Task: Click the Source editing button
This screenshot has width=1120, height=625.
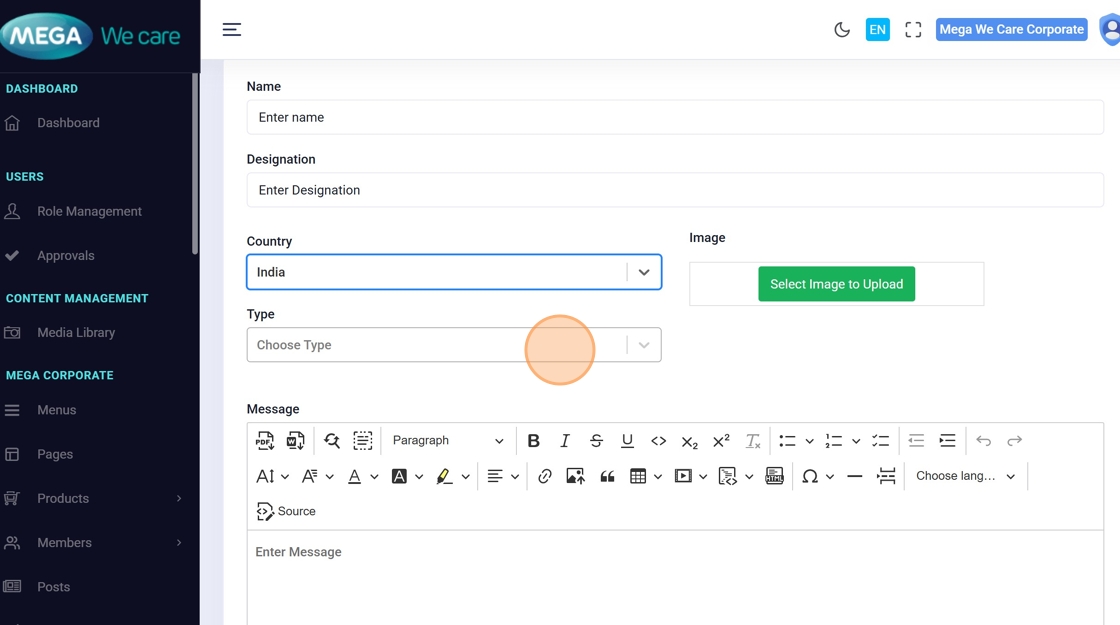Action: [x=286, y=511]
